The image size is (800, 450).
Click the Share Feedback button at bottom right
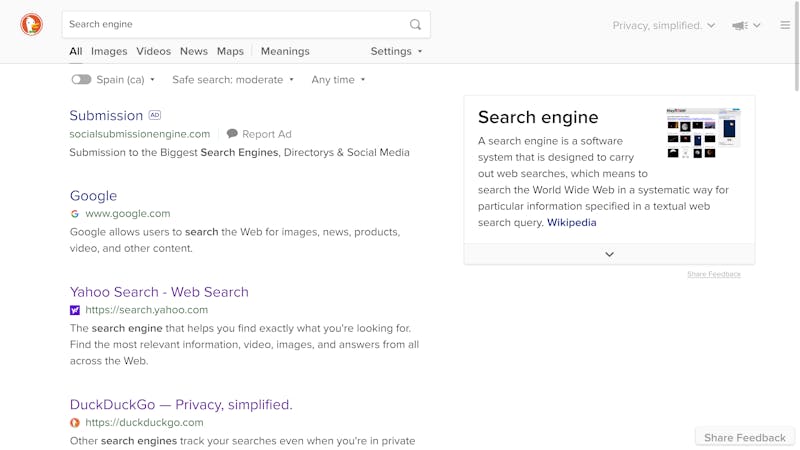[x=744, y=438]
